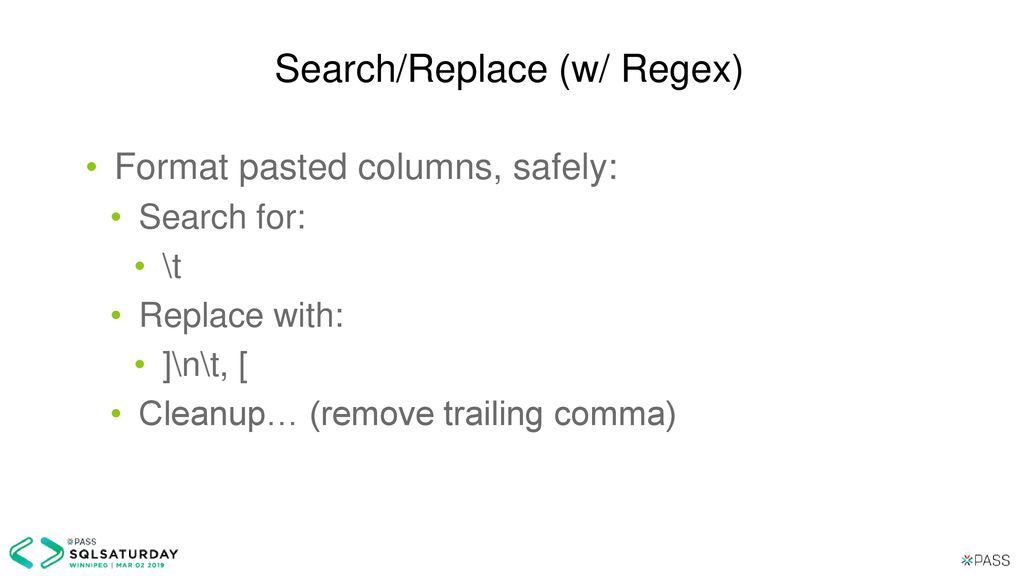Click the \t search pattern text
Screen dimensions: 1024x576
pyautogui.click(x=172, y=266)
